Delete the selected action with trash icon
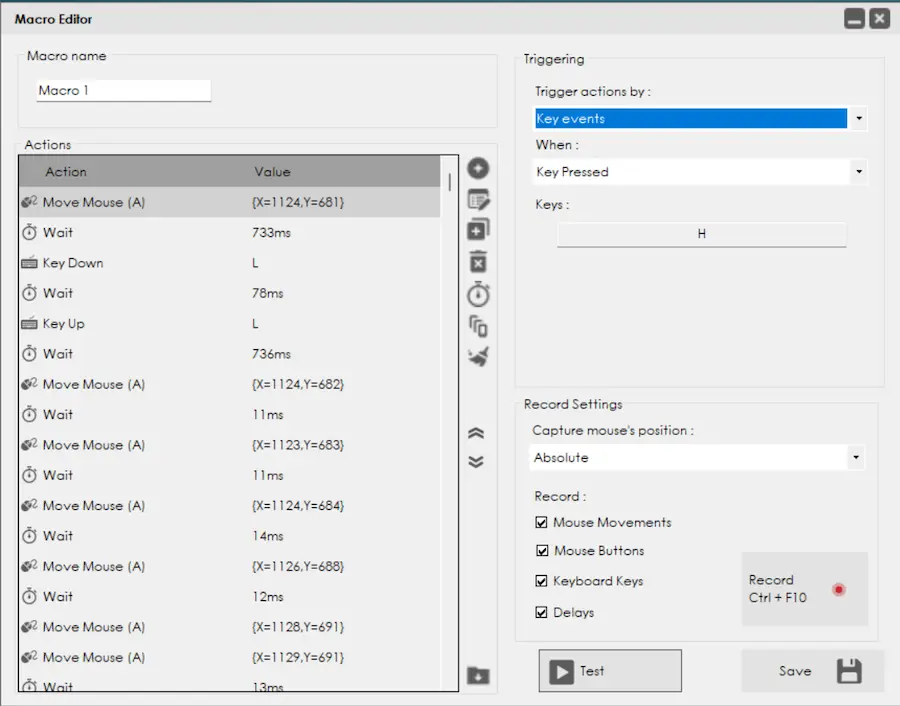Screen dimensions: 900x706 (478, 262)
